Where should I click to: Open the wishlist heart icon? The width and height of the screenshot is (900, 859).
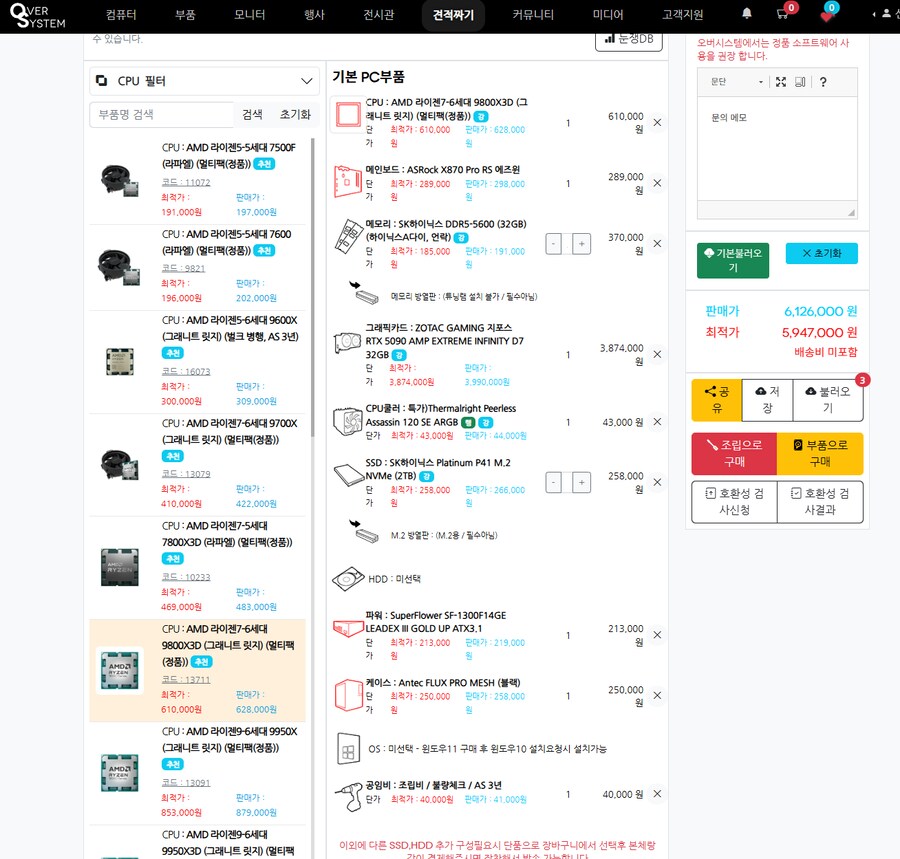tap(825, 16)
